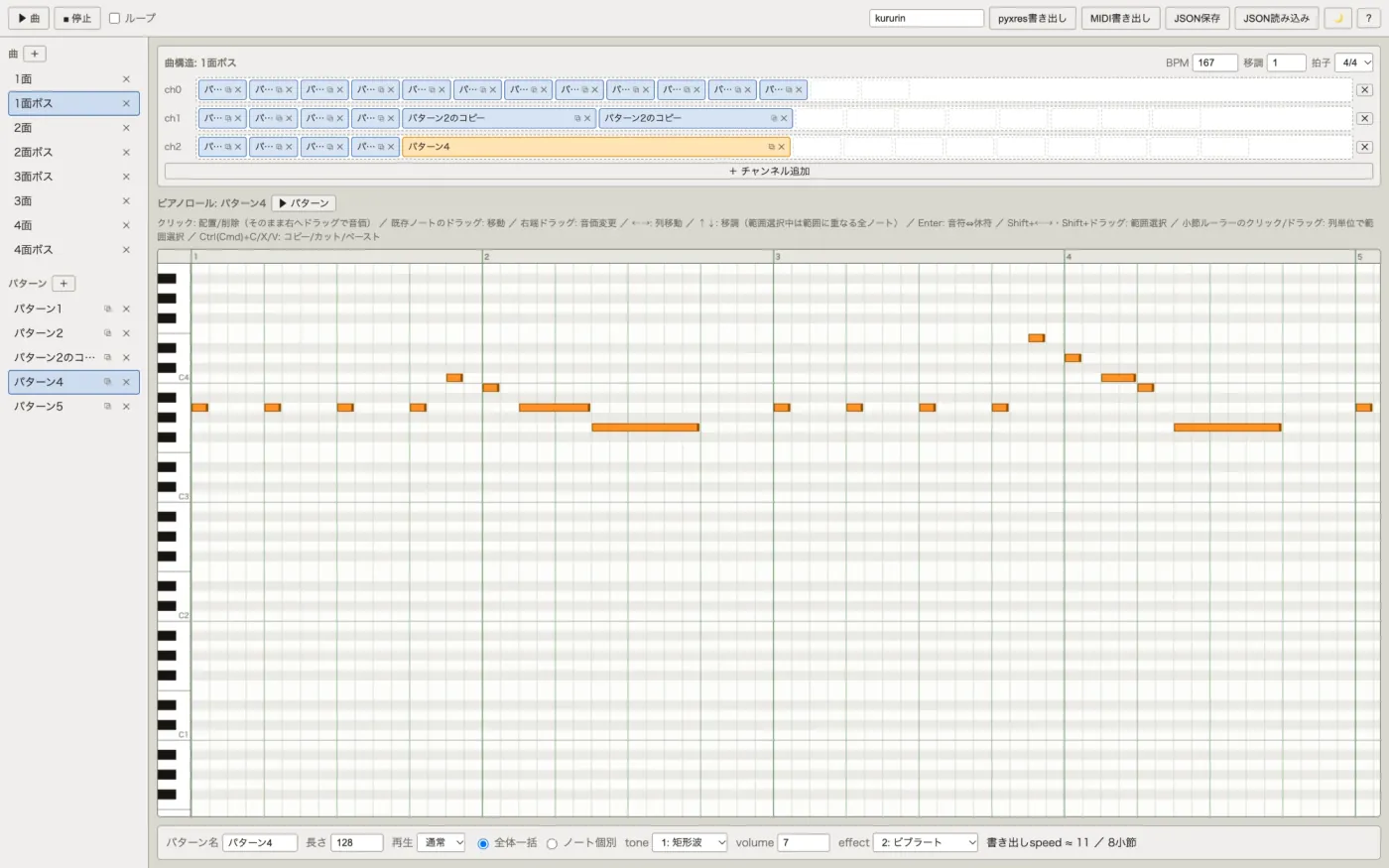Image resolution: width=1389 pixels, height=868 pixels.
Task: Add a channel with チャンネル追加
Action: click(769, 172)
